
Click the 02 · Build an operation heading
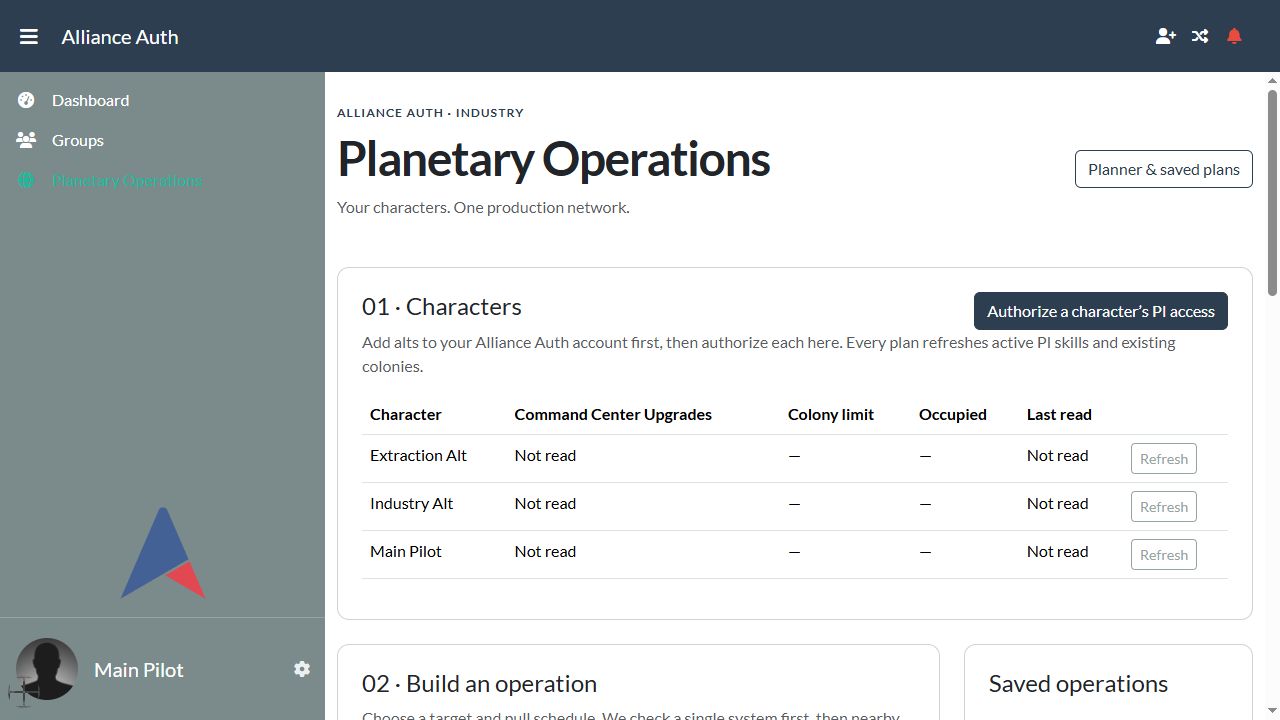coord(479,684)
